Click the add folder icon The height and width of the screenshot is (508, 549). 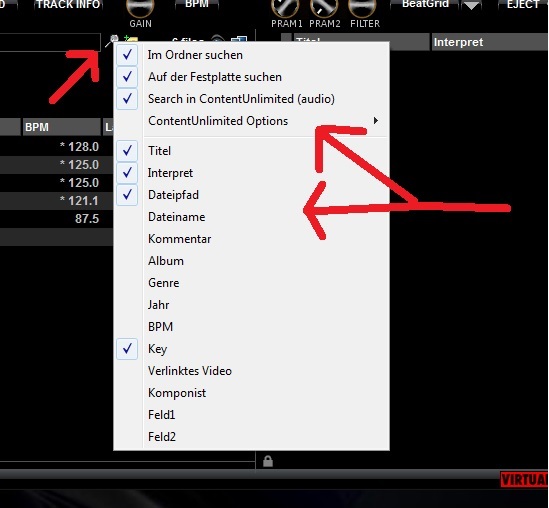(131, 39)
